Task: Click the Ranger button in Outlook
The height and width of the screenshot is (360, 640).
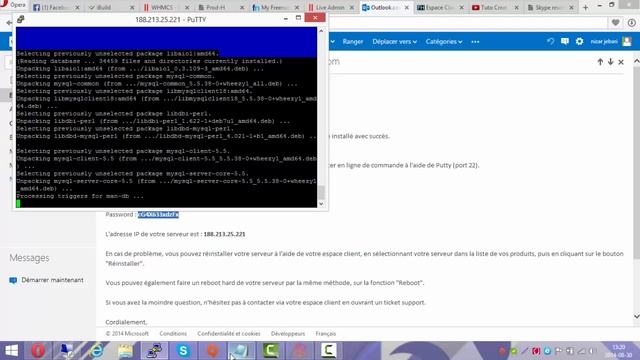Action: [353, 42]
